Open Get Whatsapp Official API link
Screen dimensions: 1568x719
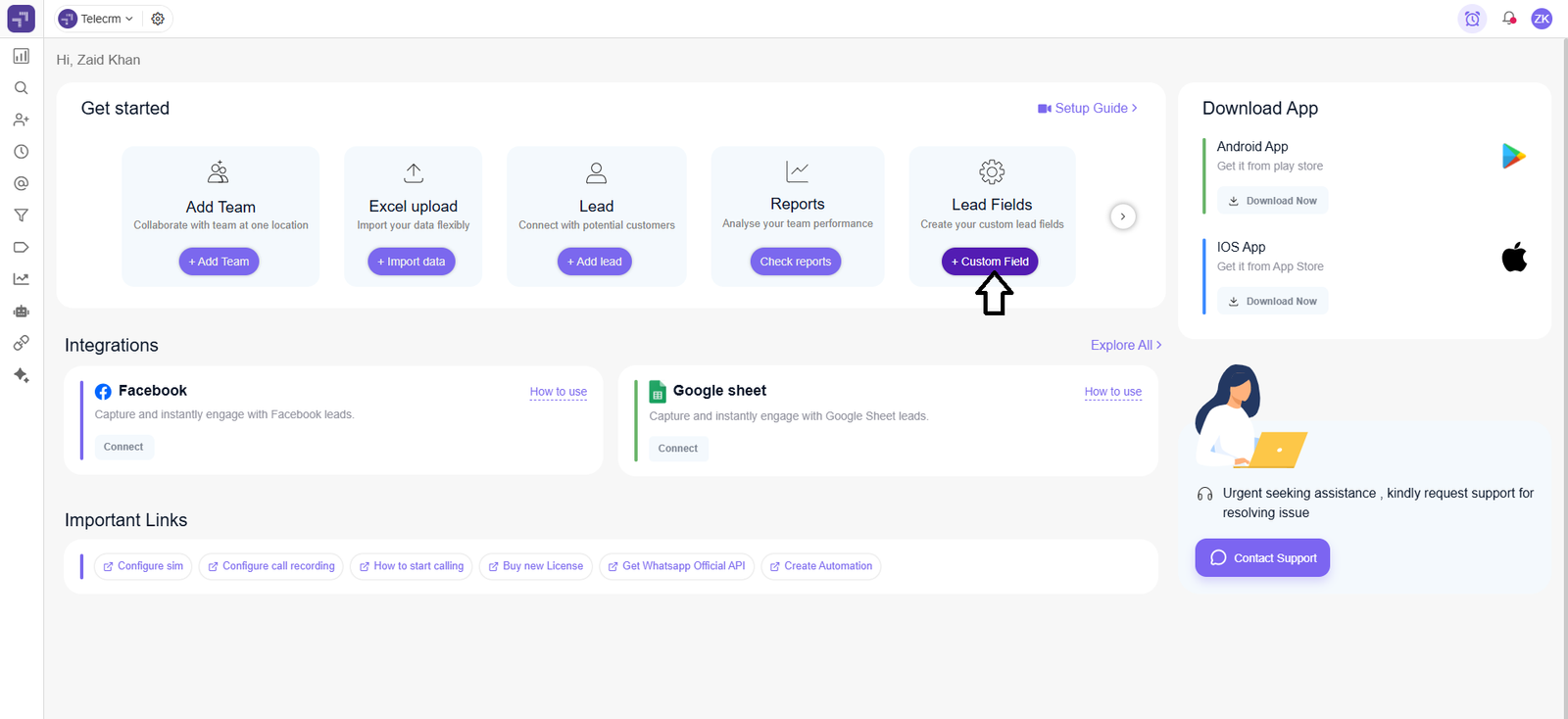(677, 566)
